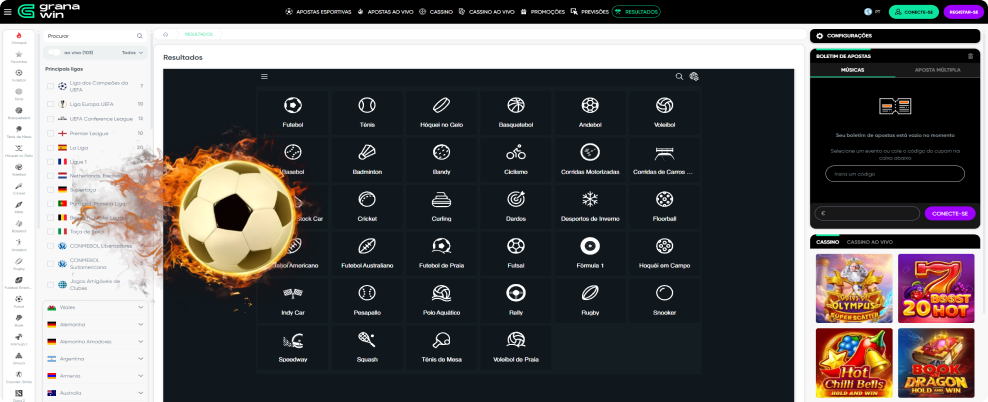Open the Book of Dragon game thumbnail
Image resolution: width=988 pixels, height=402 pixels.
[x=935, y=364]
